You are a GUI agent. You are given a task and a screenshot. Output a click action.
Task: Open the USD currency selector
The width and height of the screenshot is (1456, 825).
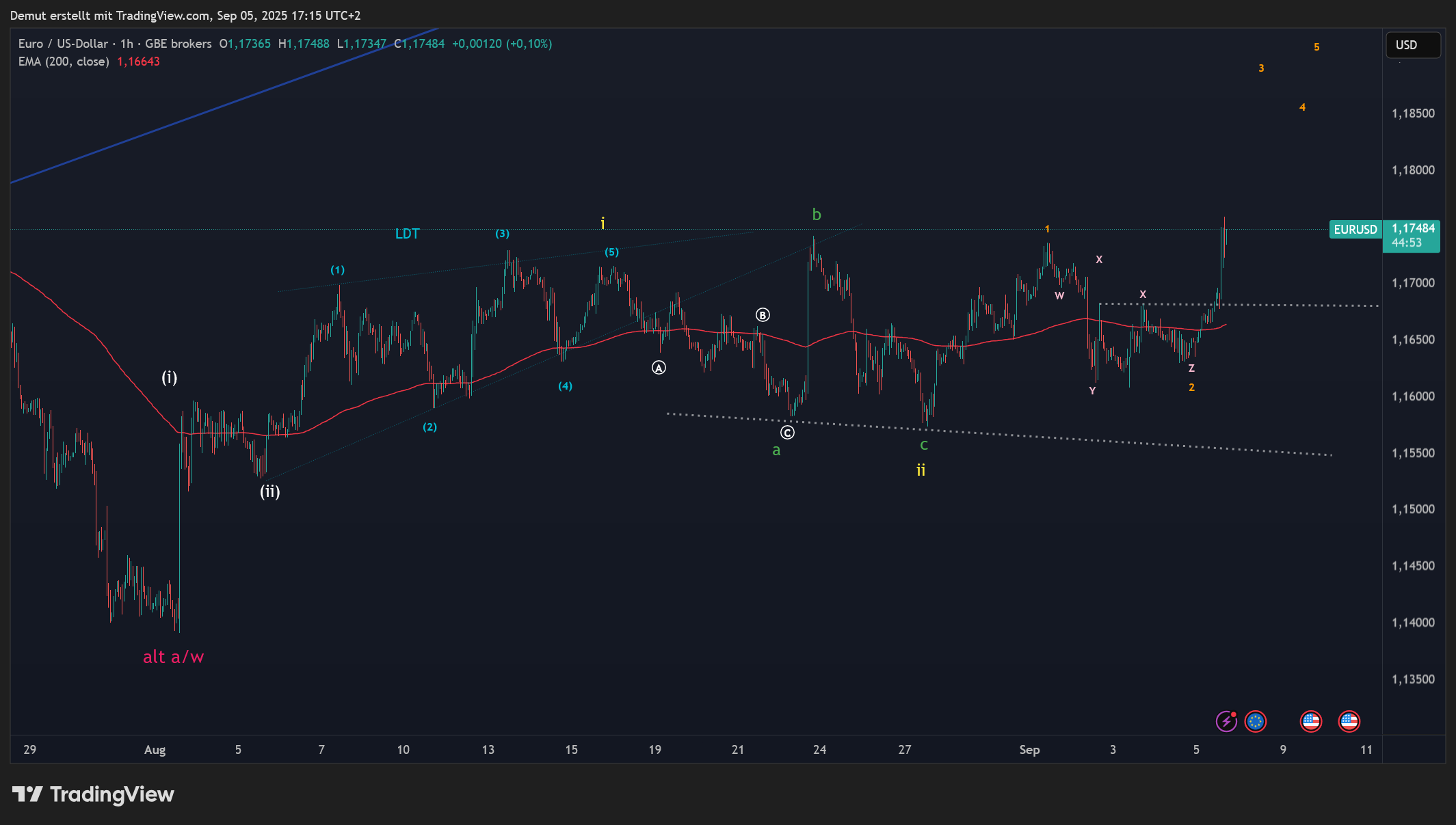point(1412,45)
